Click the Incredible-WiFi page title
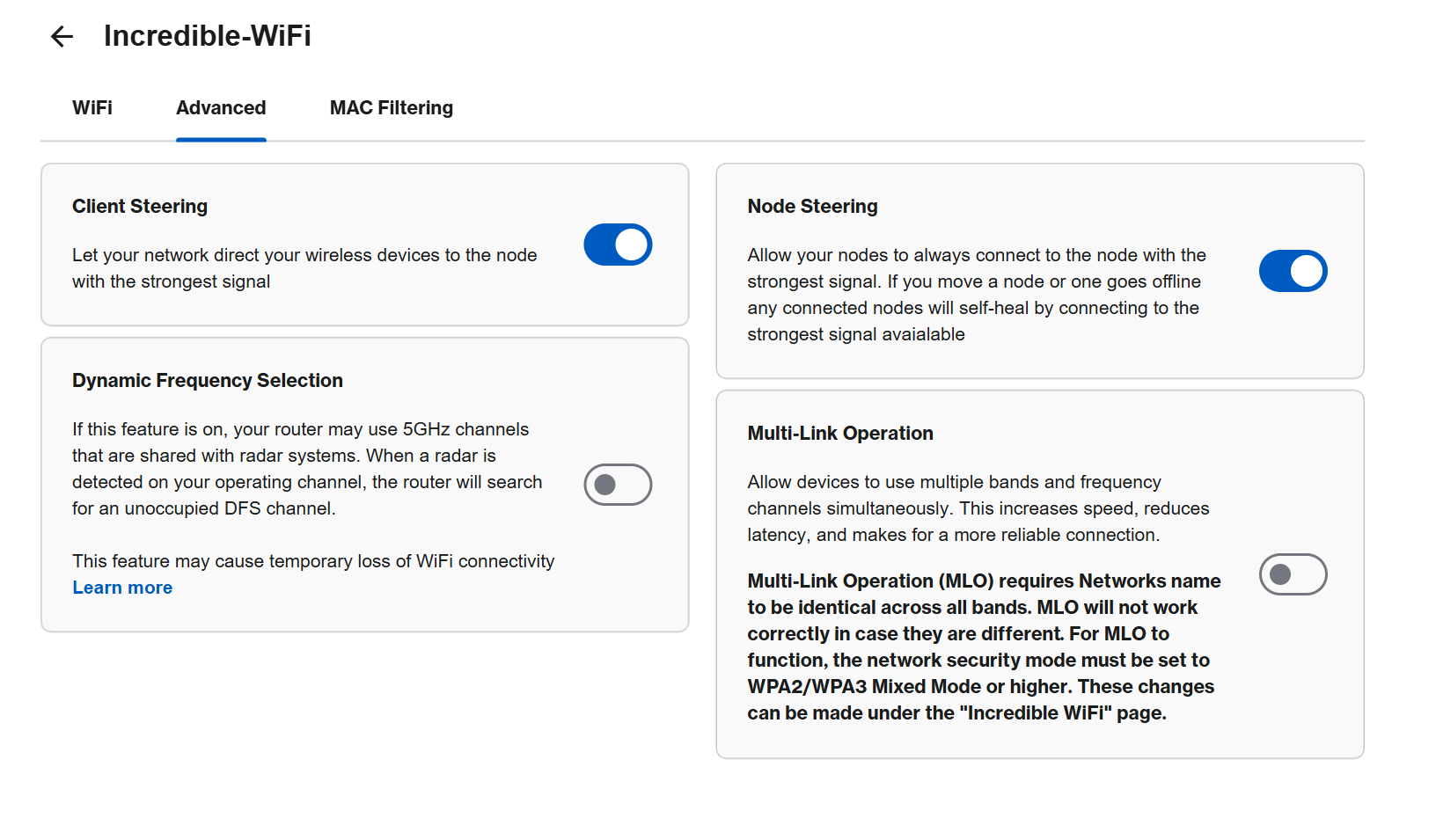The width and height of the screenshot is (1436, 840). pyautogui.click(x=207, y=36)
